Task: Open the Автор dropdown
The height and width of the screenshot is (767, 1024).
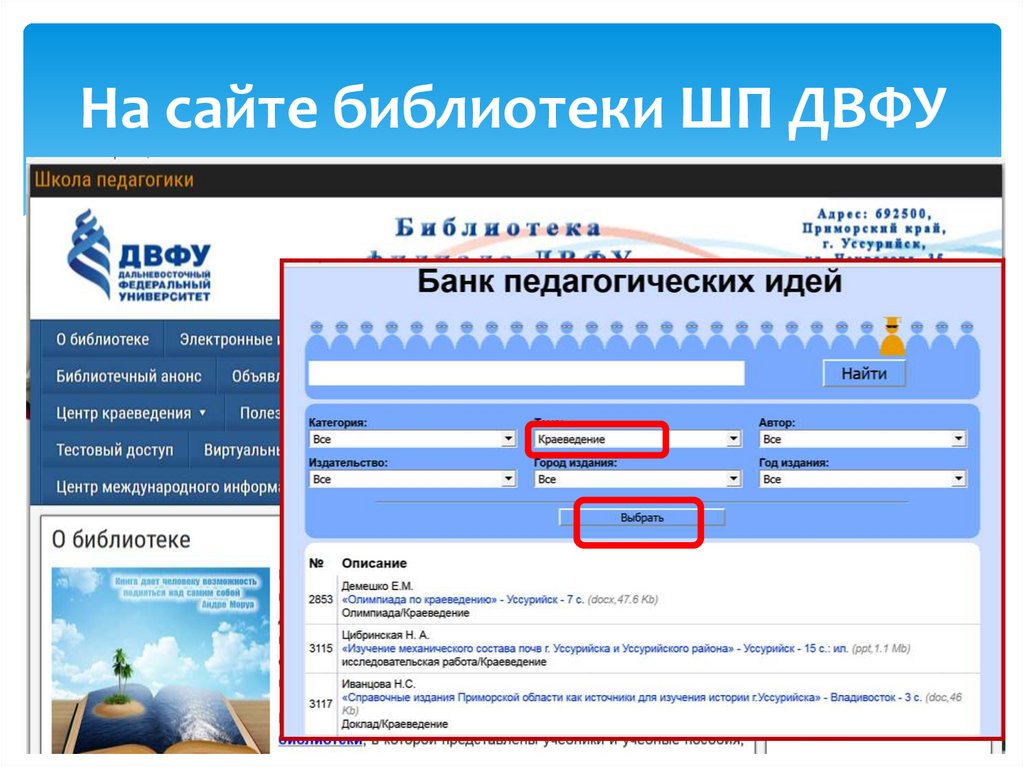Action: coord(862,439)
